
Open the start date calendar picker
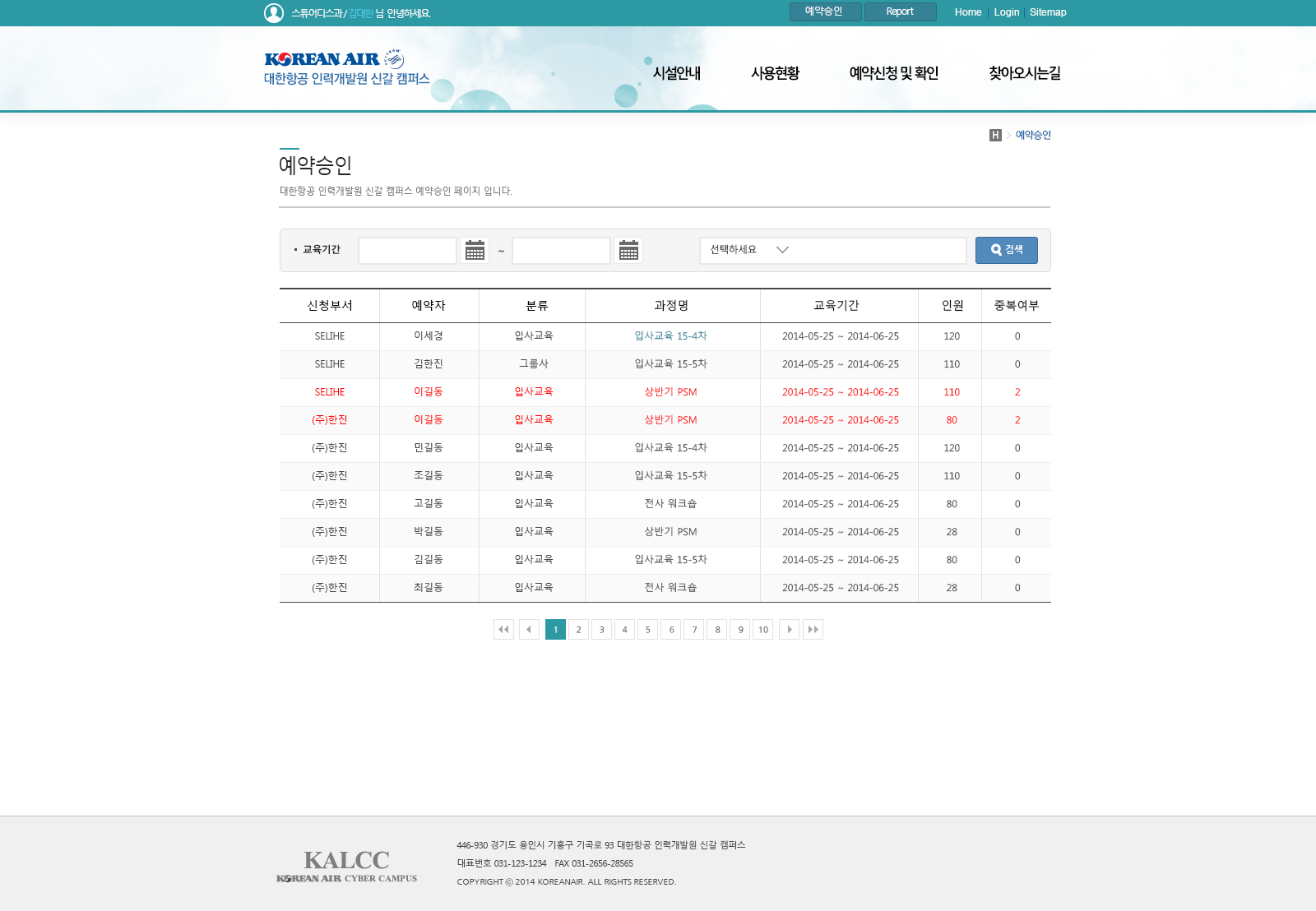475,251
